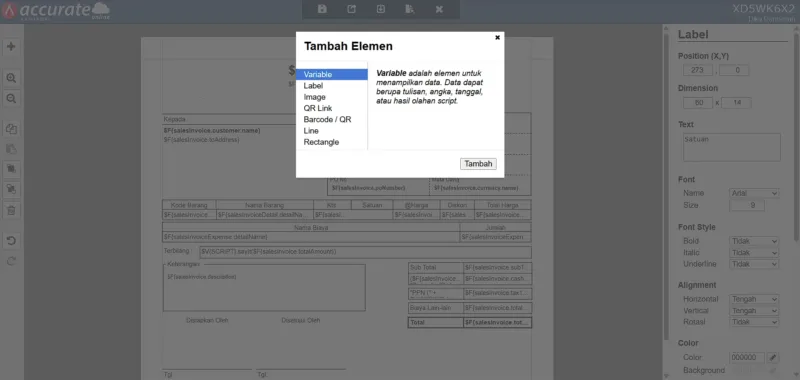Click the undo arrow icon
This screenshot has height=380, width=800.
coord(11,241)
